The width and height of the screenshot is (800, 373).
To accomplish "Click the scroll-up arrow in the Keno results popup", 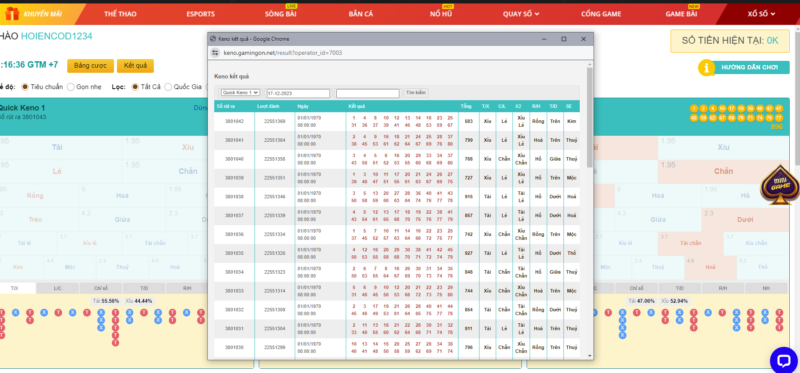I will [x=590, y=65].
